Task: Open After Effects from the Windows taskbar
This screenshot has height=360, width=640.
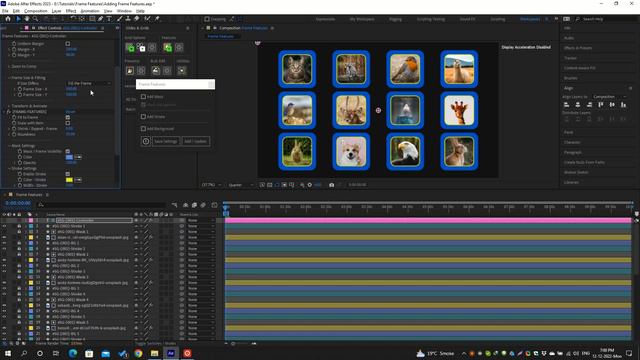Action: (x=171, y=353)
